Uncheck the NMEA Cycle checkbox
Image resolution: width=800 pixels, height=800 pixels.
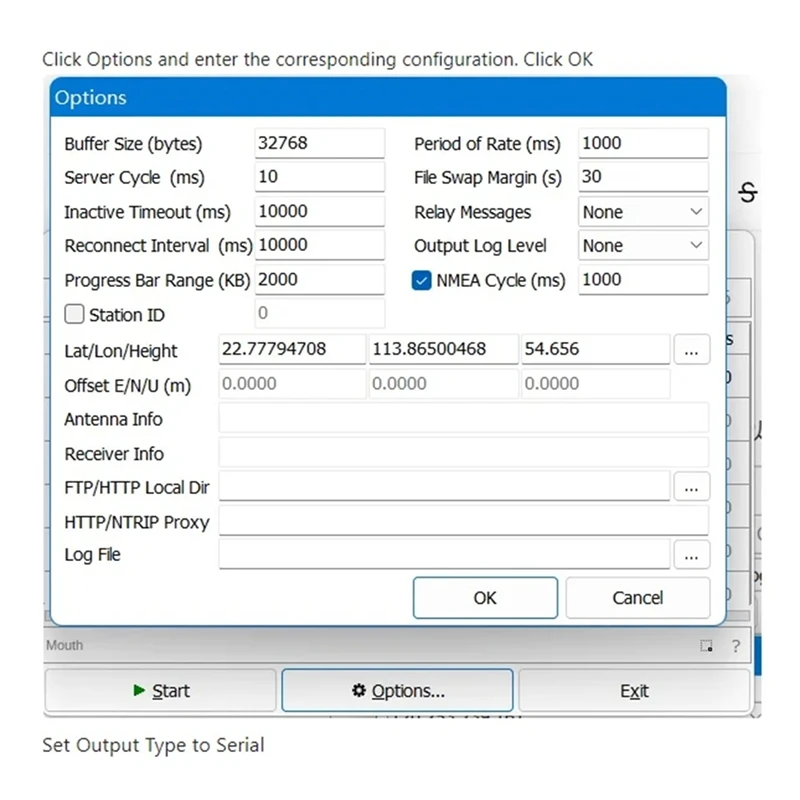421,281
